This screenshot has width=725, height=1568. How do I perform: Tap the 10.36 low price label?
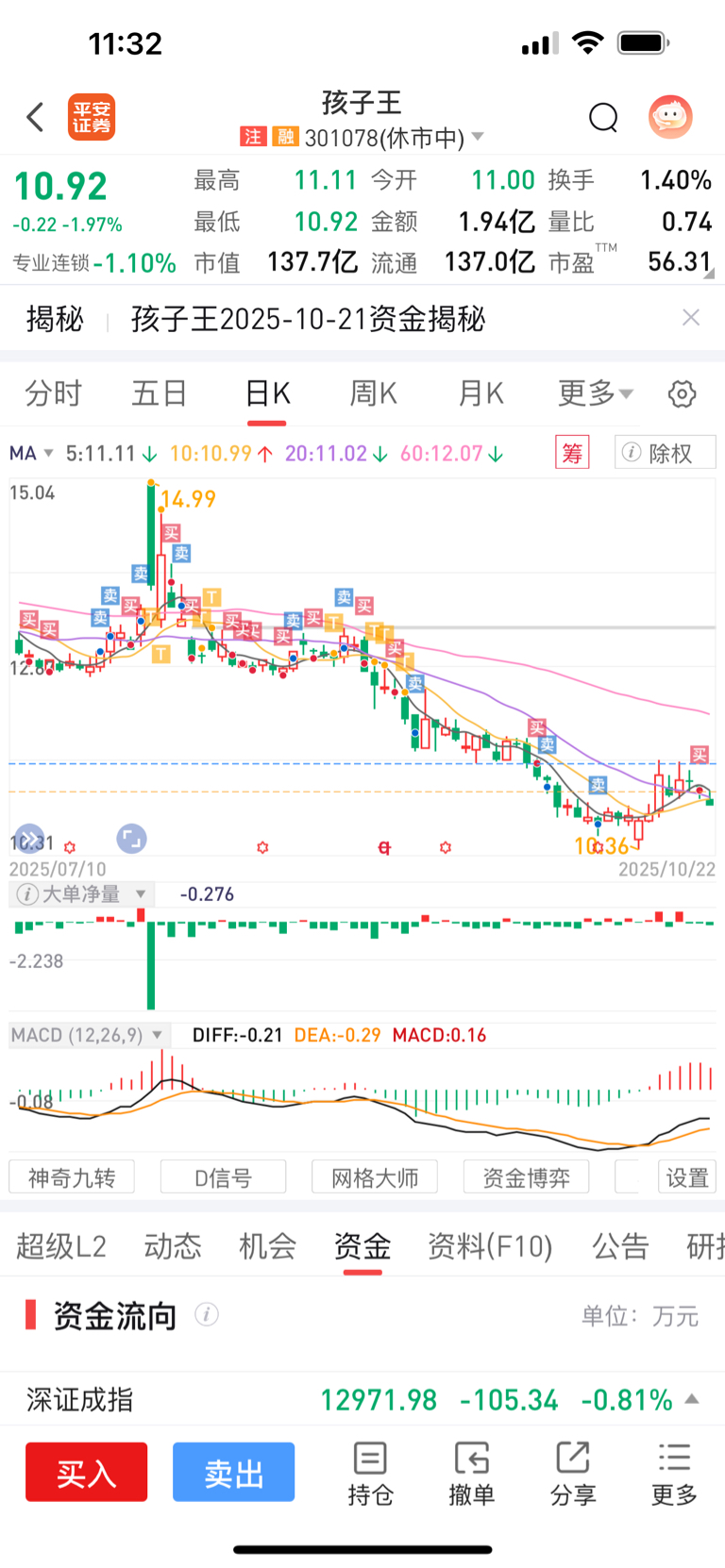pyautogui.click(x=601, y=846)
